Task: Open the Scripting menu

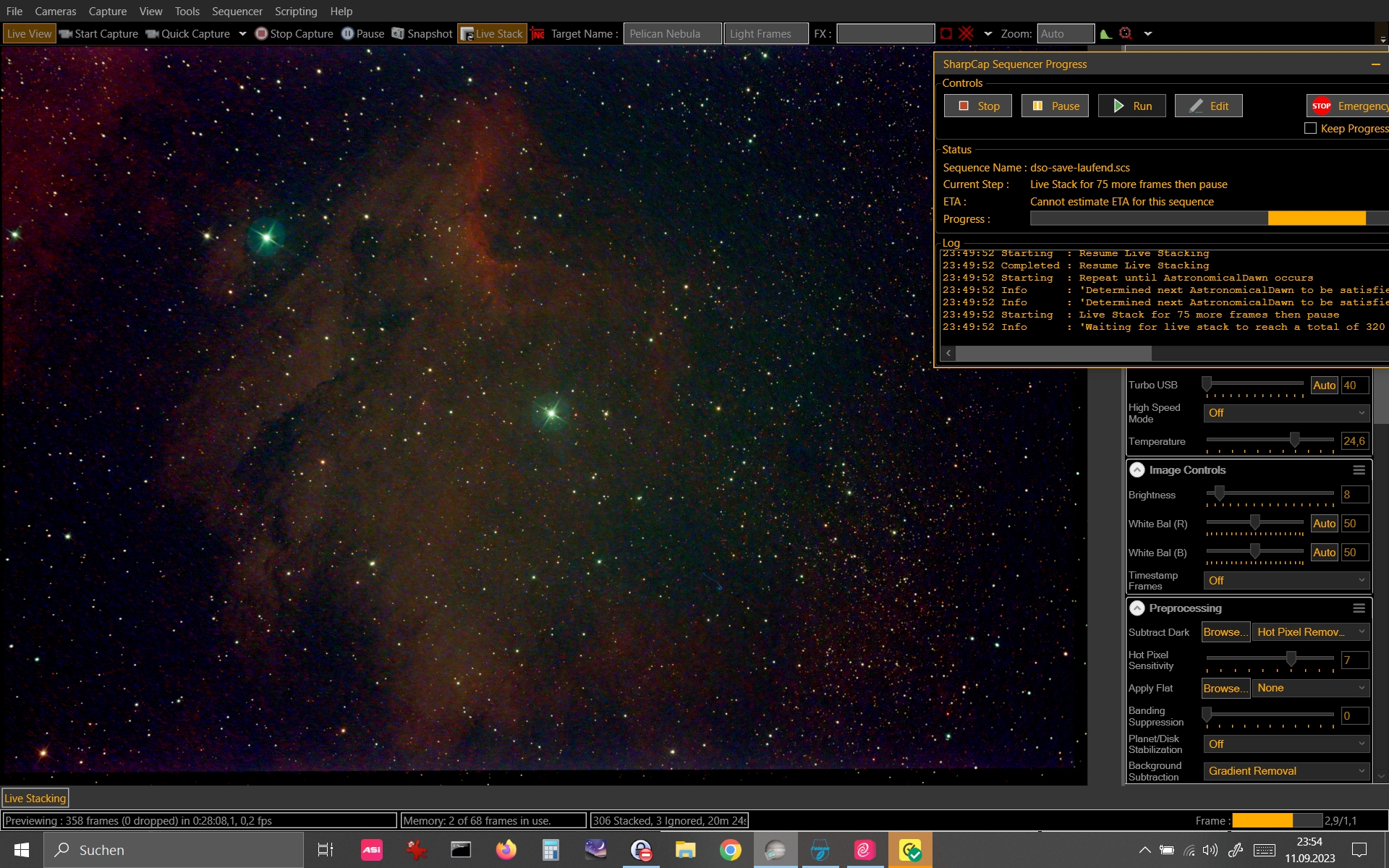Action: point(296,12)
